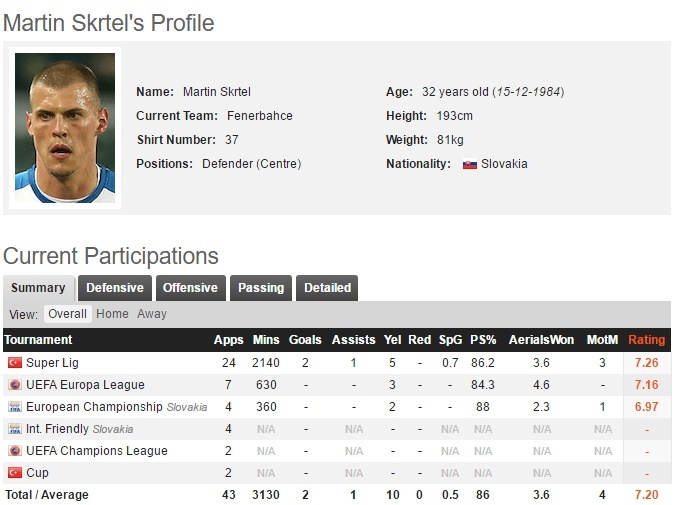Click the Int. Friendly FIFA icon
This screenshot has width=680, height=505.
coord(14,429)
